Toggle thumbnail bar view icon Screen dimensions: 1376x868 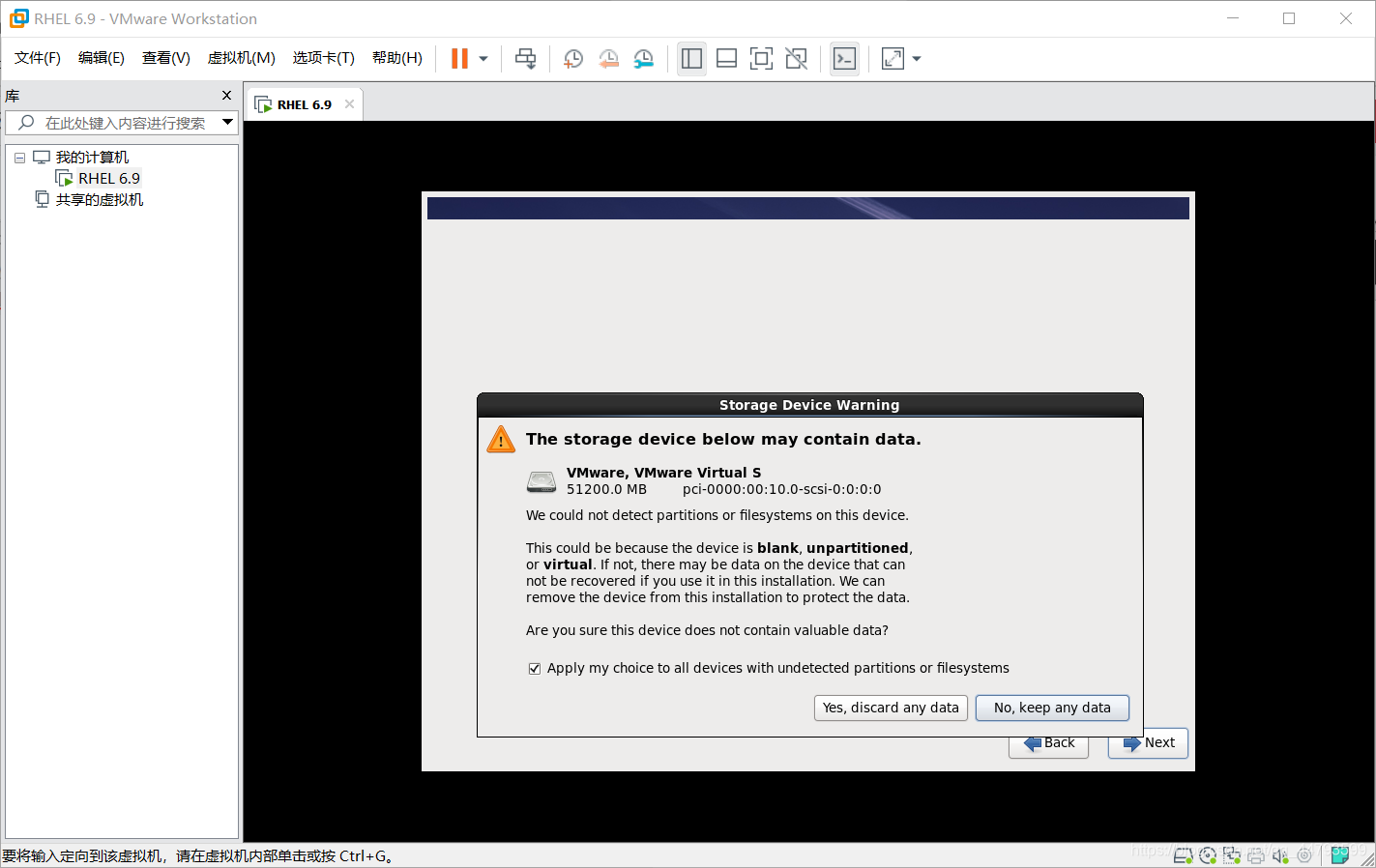click(726, 59)
